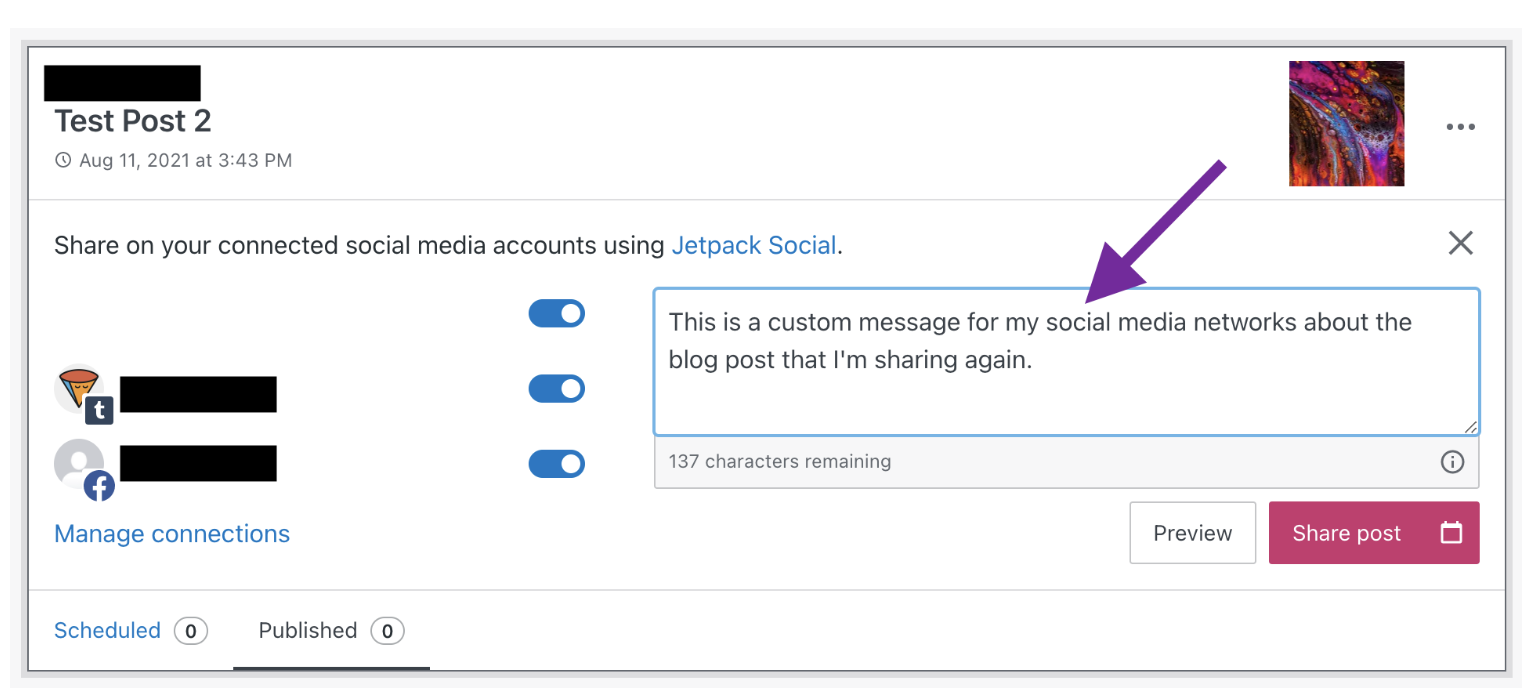1530x688 pixels.
Task: Click the clock icon beside the post date
Action: (x=63, y=160)
